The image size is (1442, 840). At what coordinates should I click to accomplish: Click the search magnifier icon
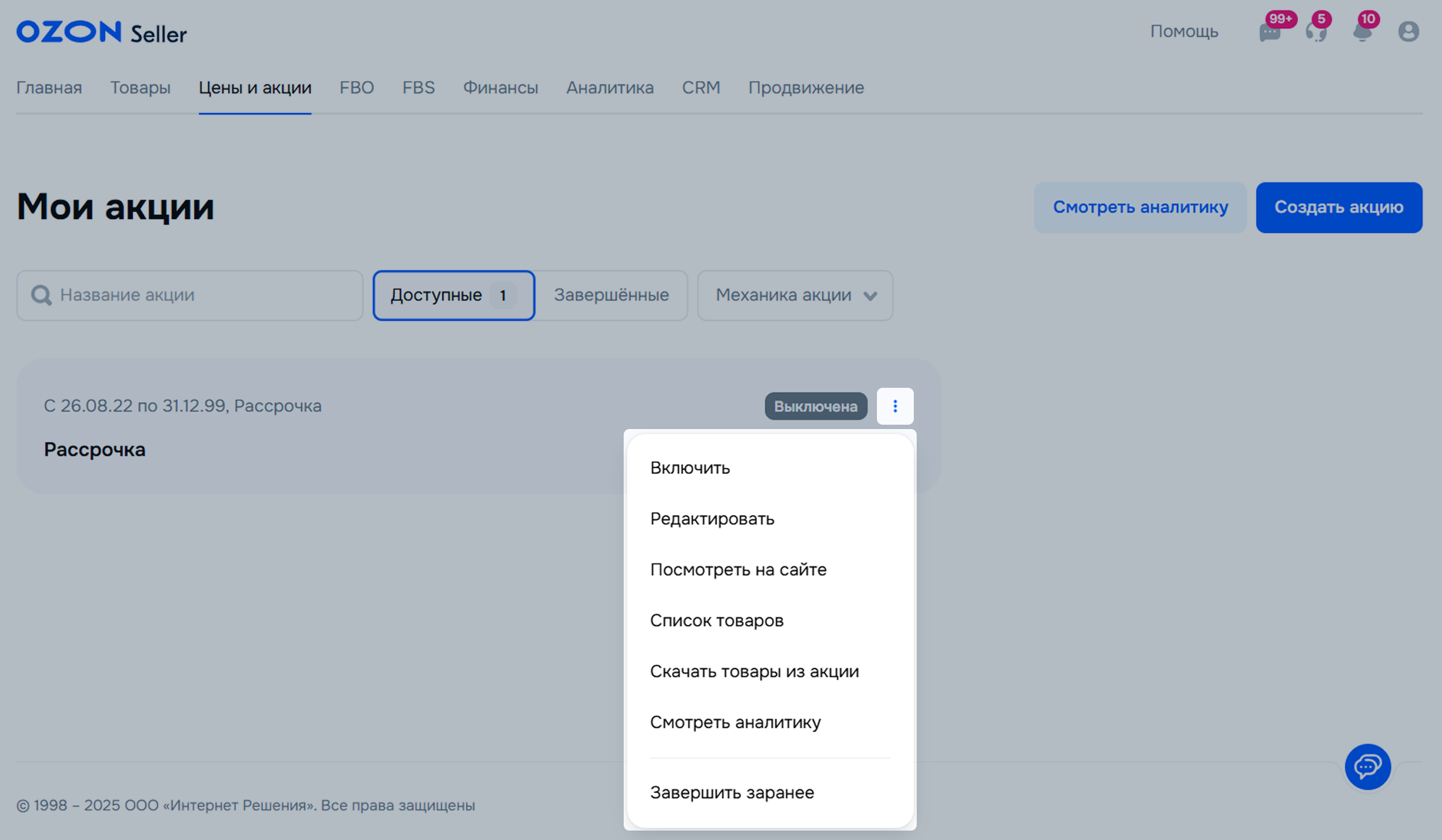point(41,295)
